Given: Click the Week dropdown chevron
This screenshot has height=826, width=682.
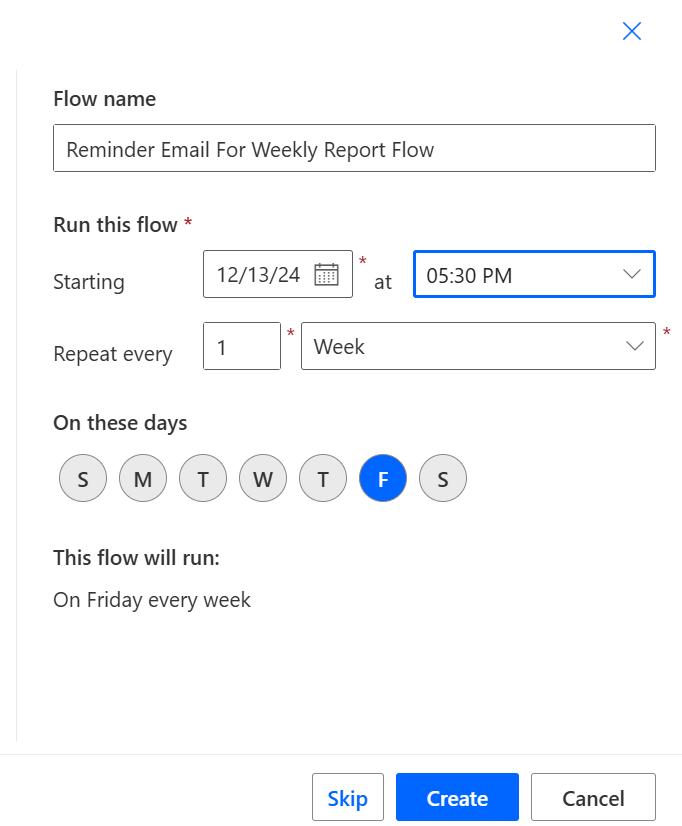Looking at the screenshot, I should pyautogui.click(x=634, y=345).
